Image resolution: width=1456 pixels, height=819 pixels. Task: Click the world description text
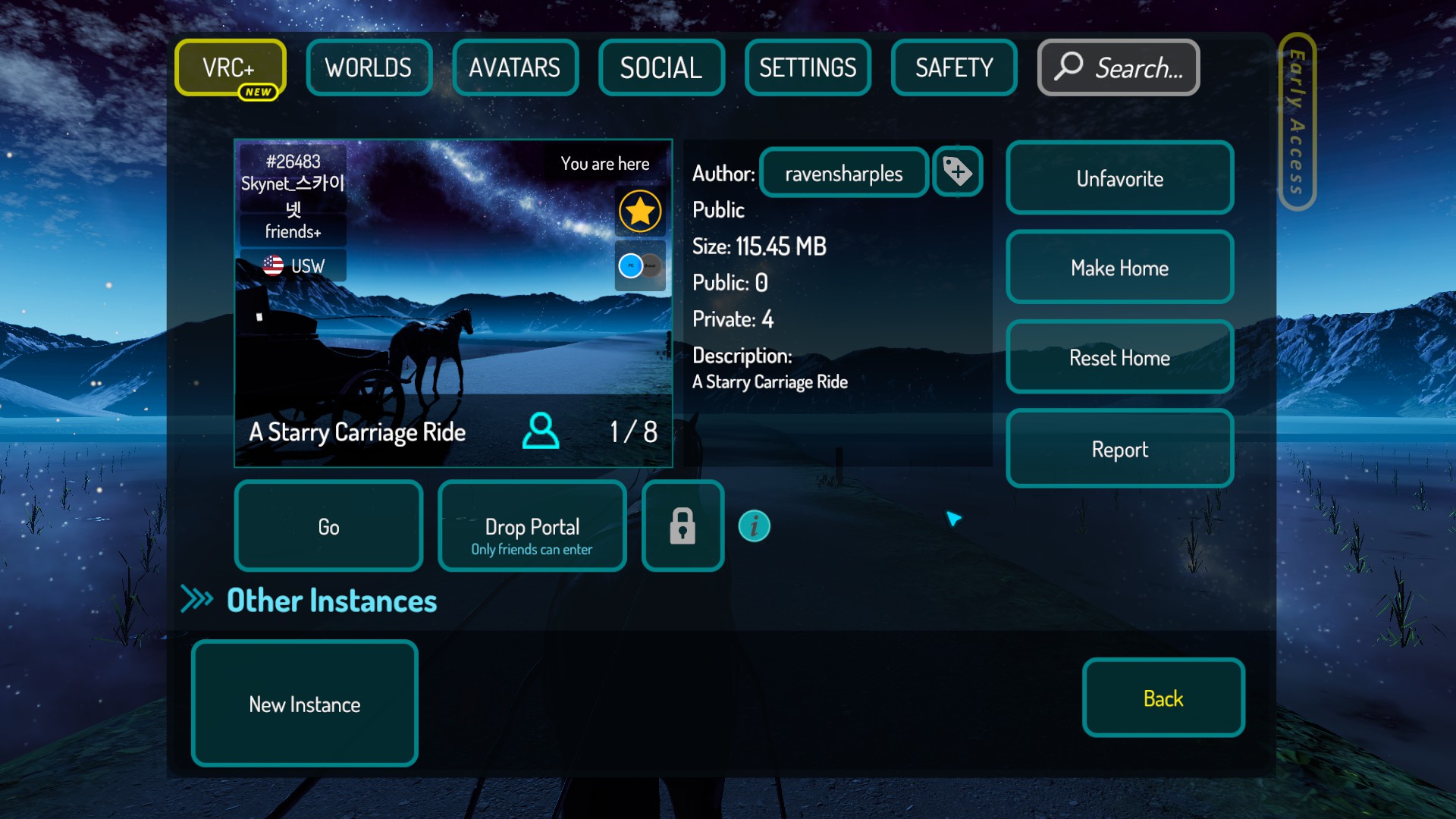coord(770,382)
